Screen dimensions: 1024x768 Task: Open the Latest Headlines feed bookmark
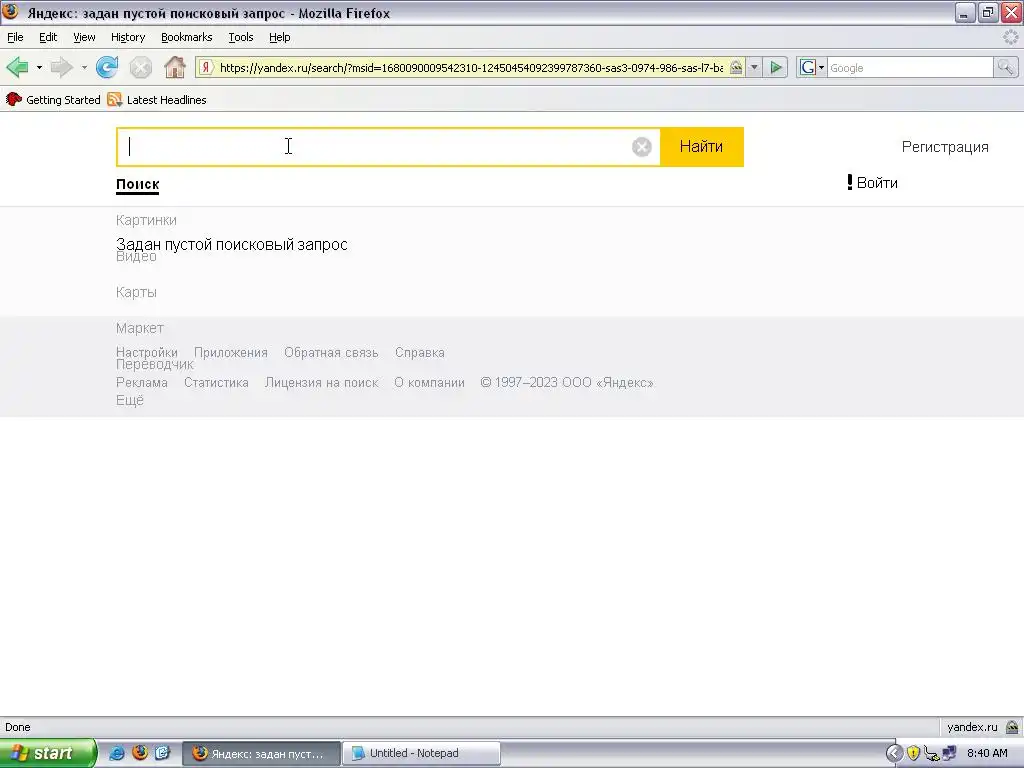click(157, 100)
